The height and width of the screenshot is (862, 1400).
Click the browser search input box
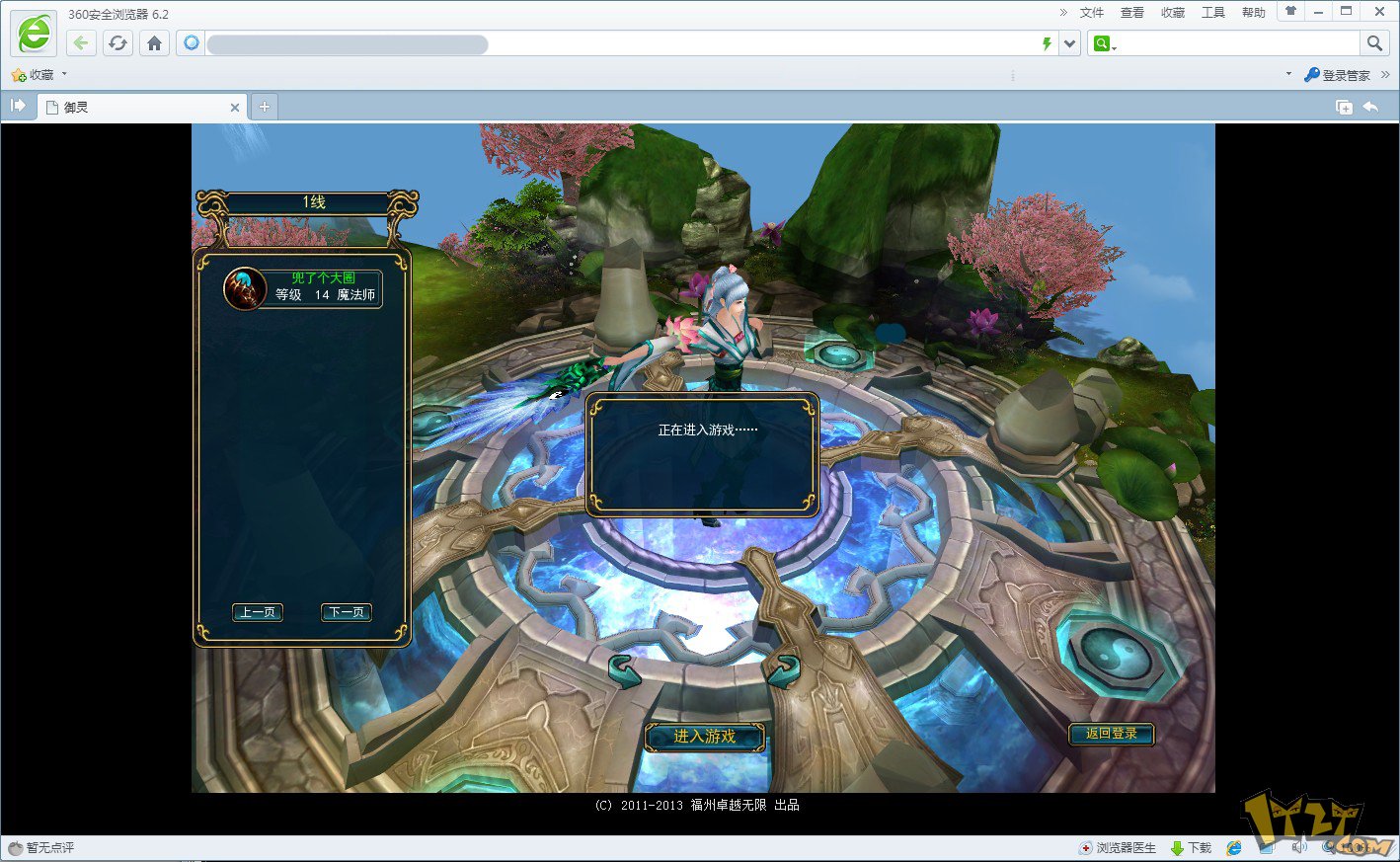(1238, 43)
